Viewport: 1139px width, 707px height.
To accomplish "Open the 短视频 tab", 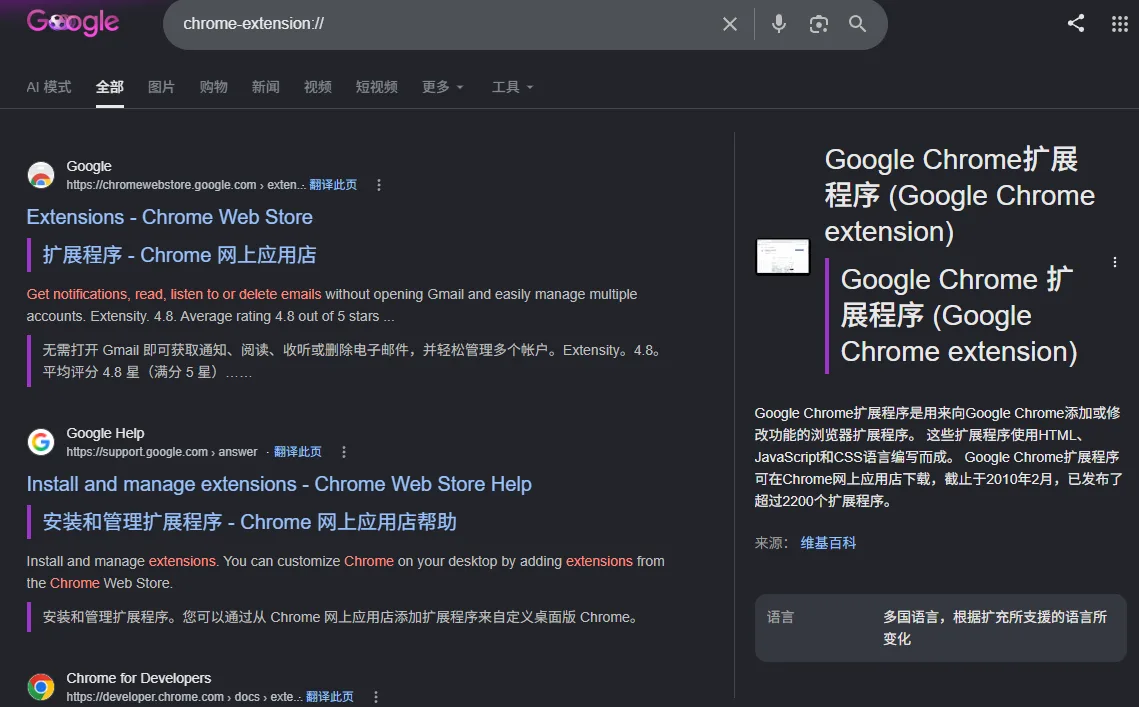I will point(376,87).
